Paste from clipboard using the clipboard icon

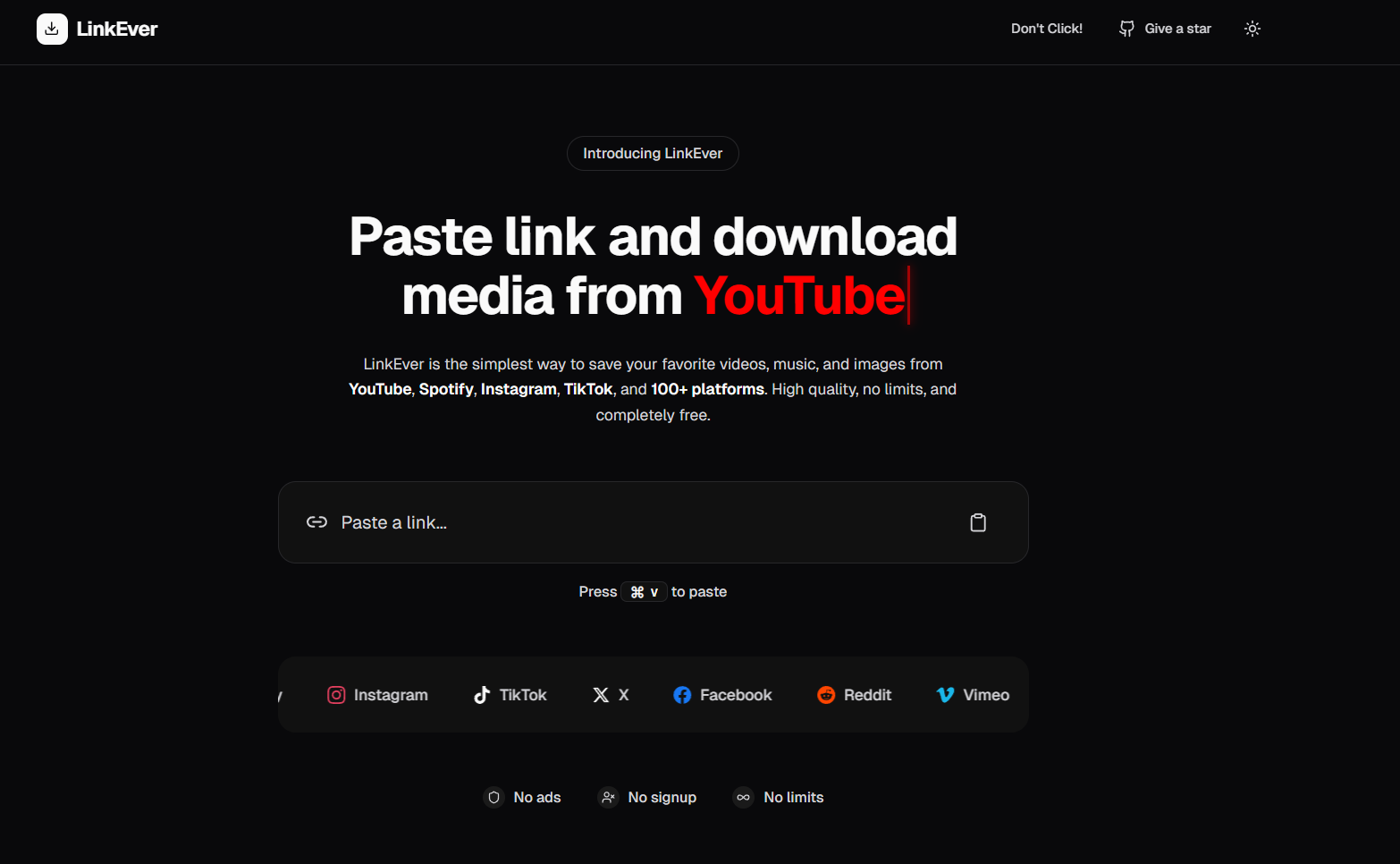click(x=978, y=522)
